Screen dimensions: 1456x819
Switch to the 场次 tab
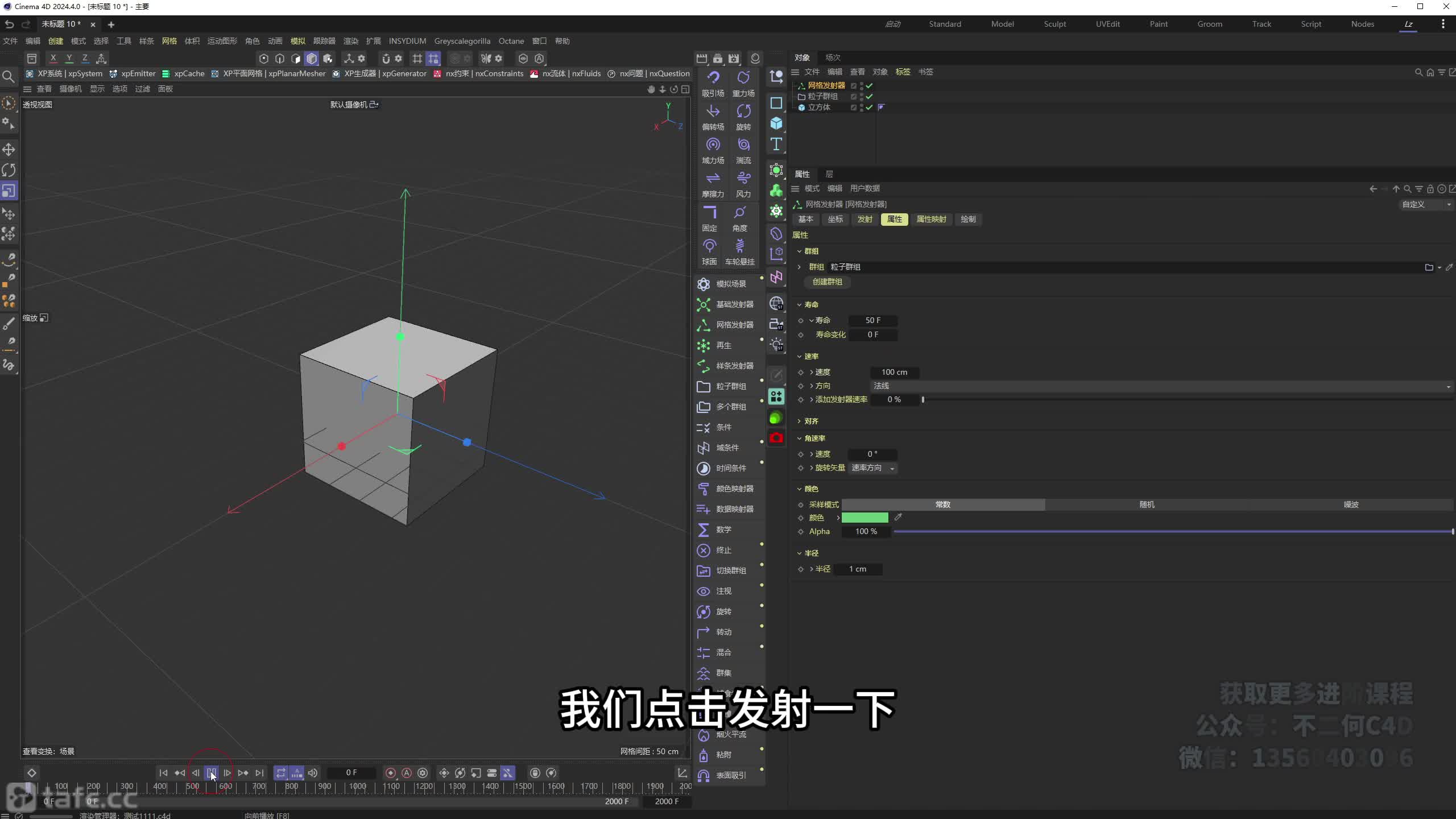coord(833,57)
